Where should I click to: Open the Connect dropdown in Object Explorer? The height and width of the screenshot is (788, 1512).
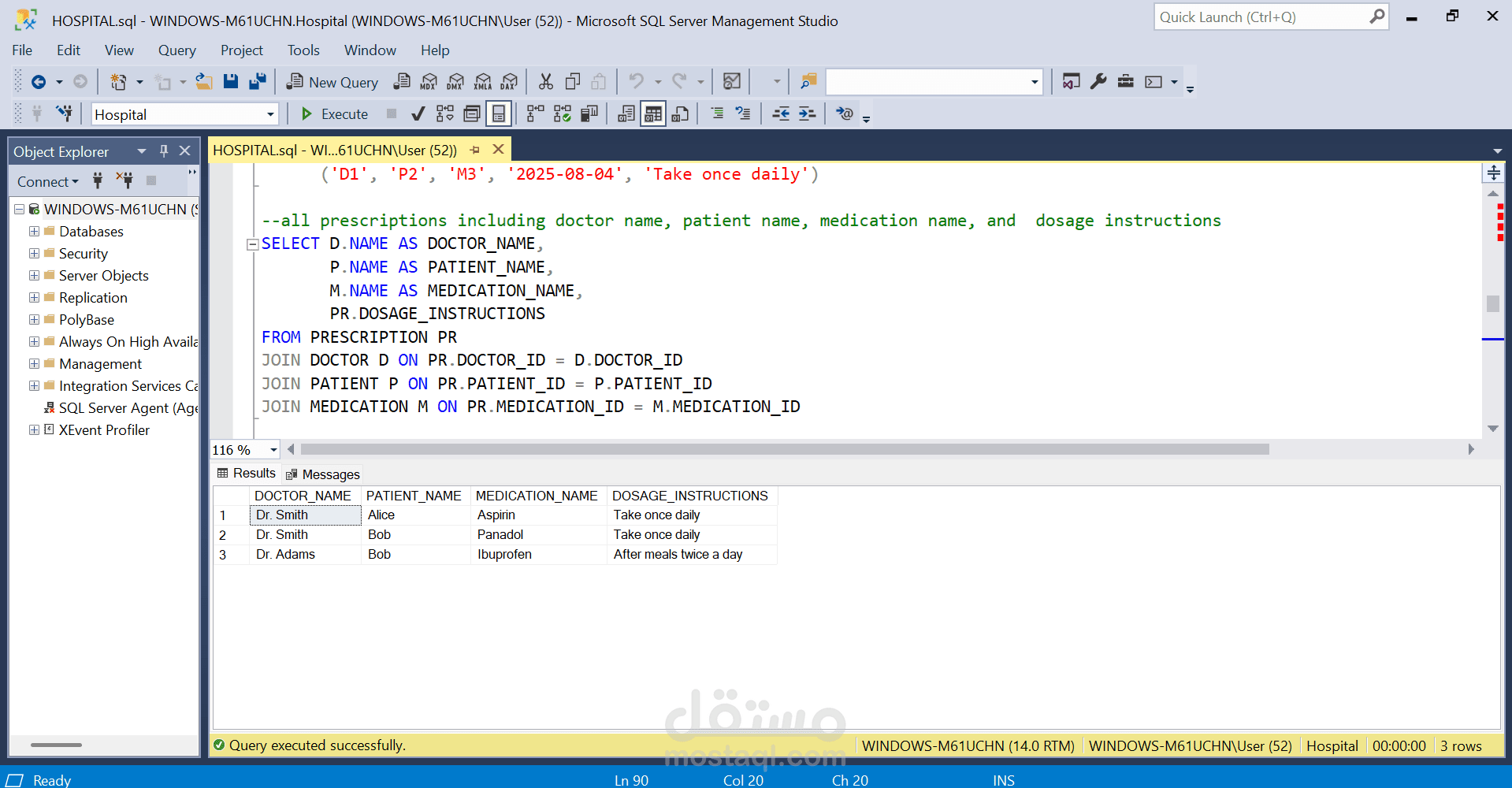pyautogui.click(x=48, y=181)
